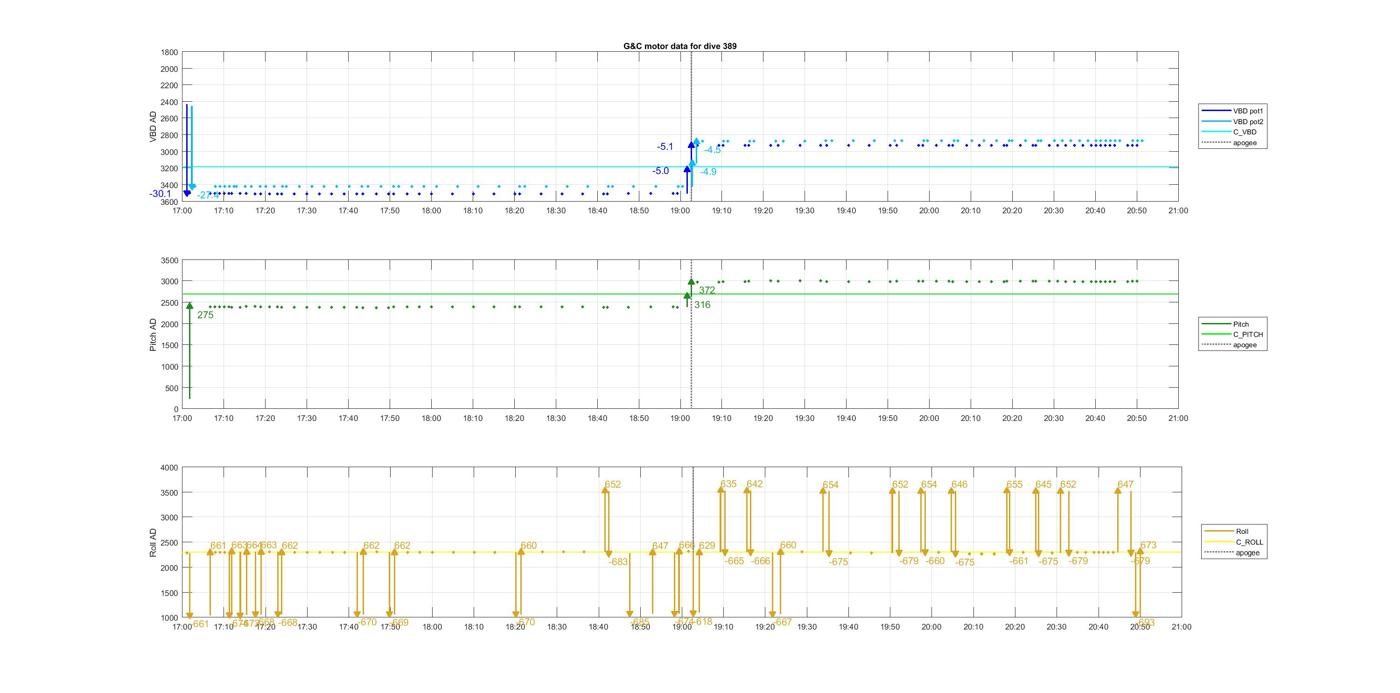Click the 'VBD AD' y-axis label

click(x=154, y=127)
